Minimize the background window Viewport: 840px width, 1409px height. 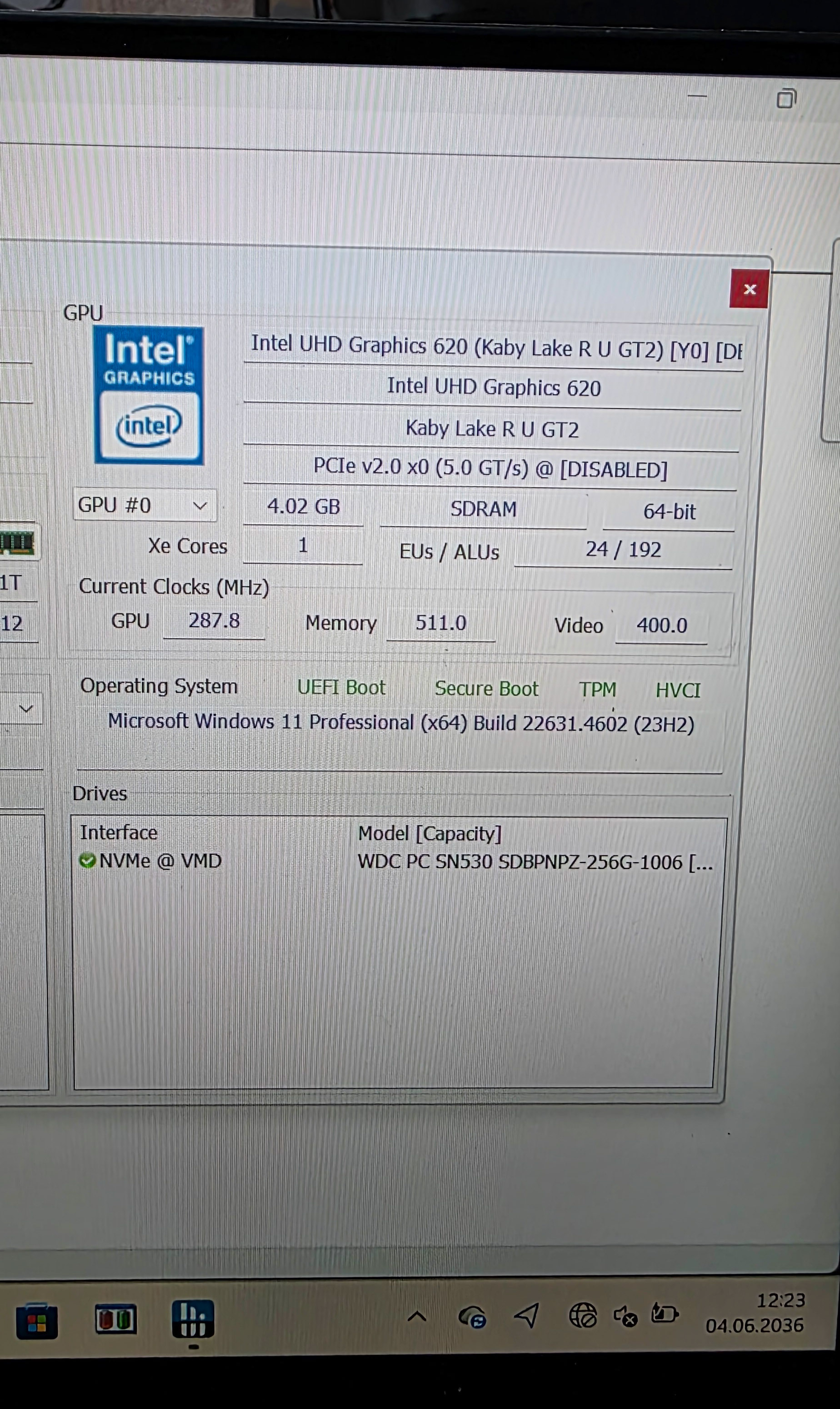[697, 96]
